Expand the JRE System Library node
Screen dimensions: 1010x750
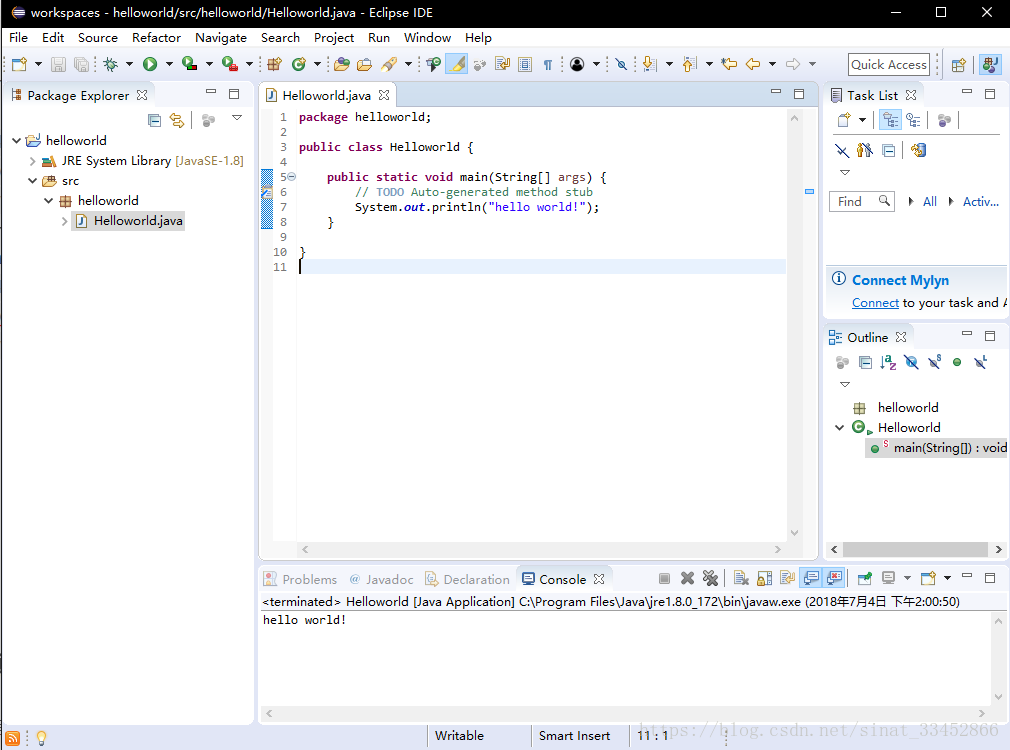click(32, 161)
